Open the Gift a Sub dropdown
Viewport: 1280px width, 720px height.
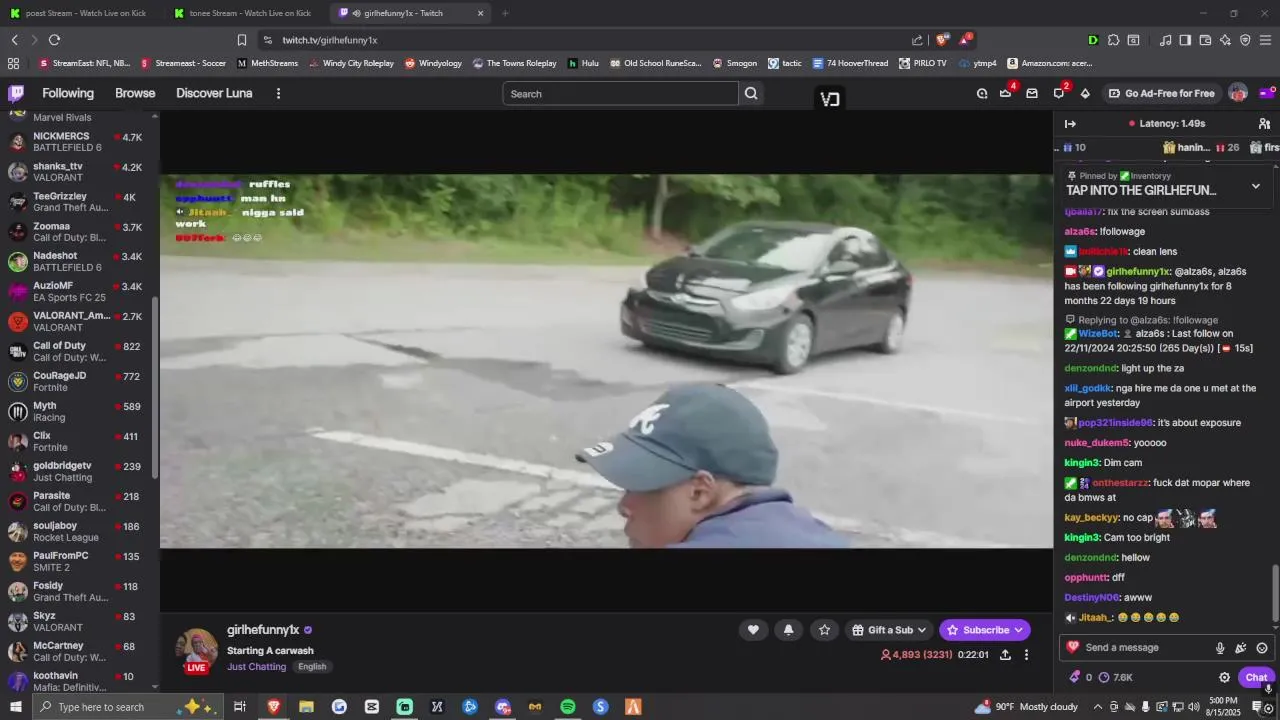pyautogui.click(x=889, y=629)
